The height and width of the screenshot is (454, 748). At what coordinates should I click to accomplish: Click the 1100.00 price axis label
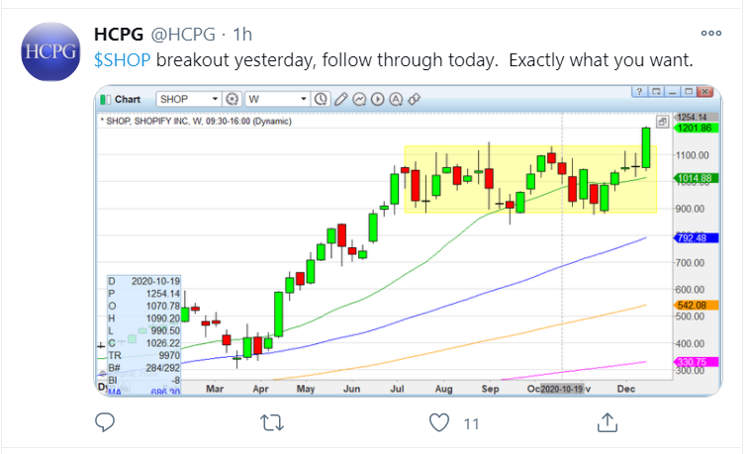point(693,155)
